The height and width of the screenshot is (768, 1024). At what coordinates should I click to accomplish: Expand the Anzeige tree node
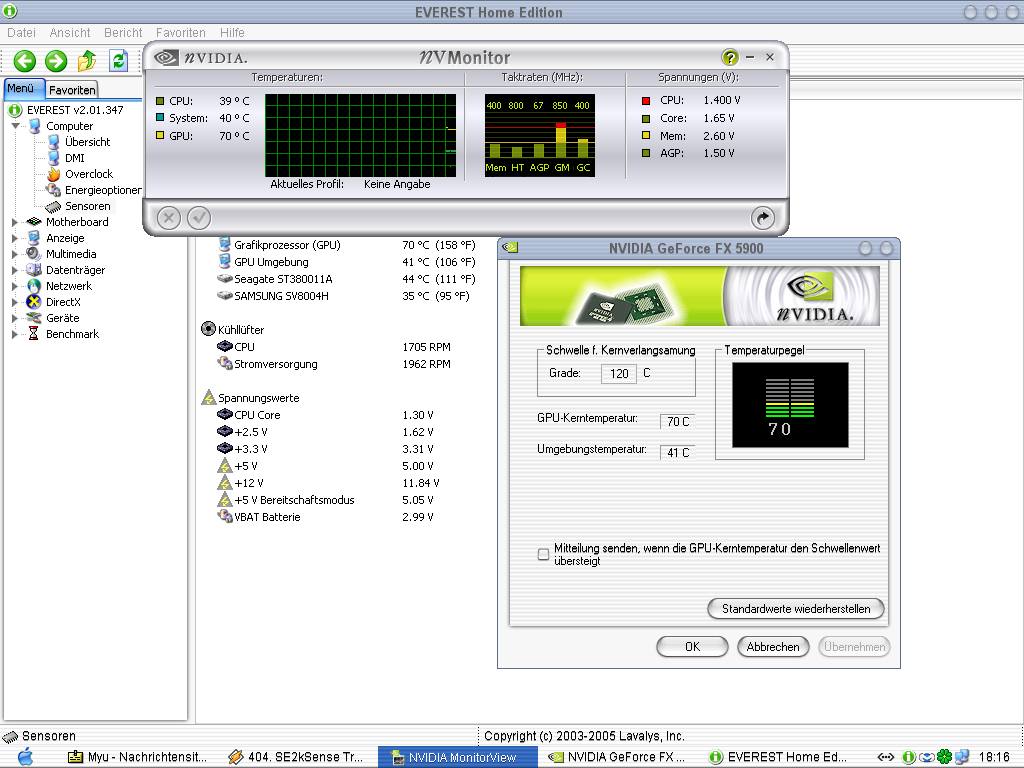click(x=15, y=238)
